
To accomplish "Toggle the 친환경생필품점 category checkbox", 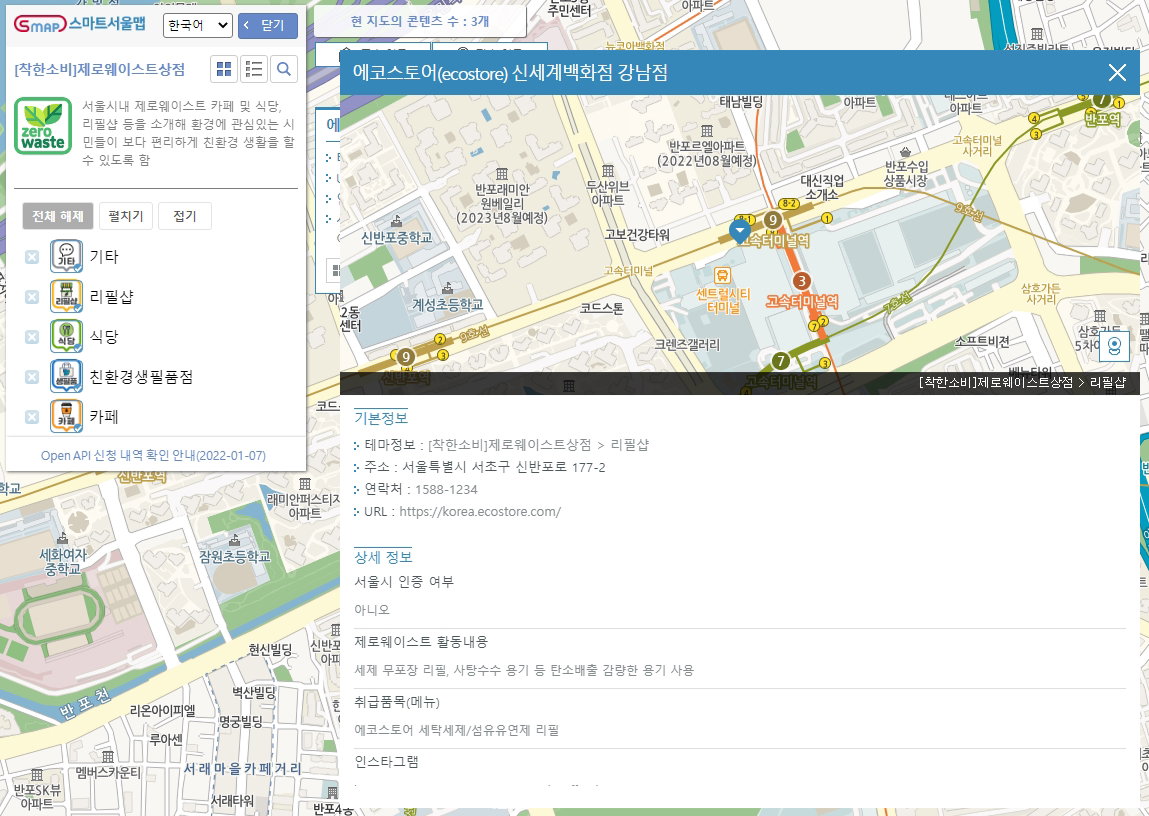I will pyautogui.click(x=32, y=377).
